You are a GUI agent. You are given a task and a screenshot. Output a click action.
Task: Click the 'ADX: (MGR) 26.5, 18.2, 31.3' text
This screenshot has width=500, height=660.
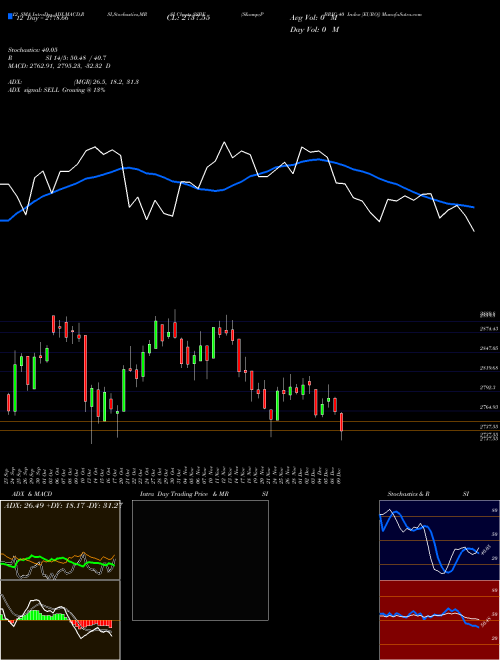[74, 82]
